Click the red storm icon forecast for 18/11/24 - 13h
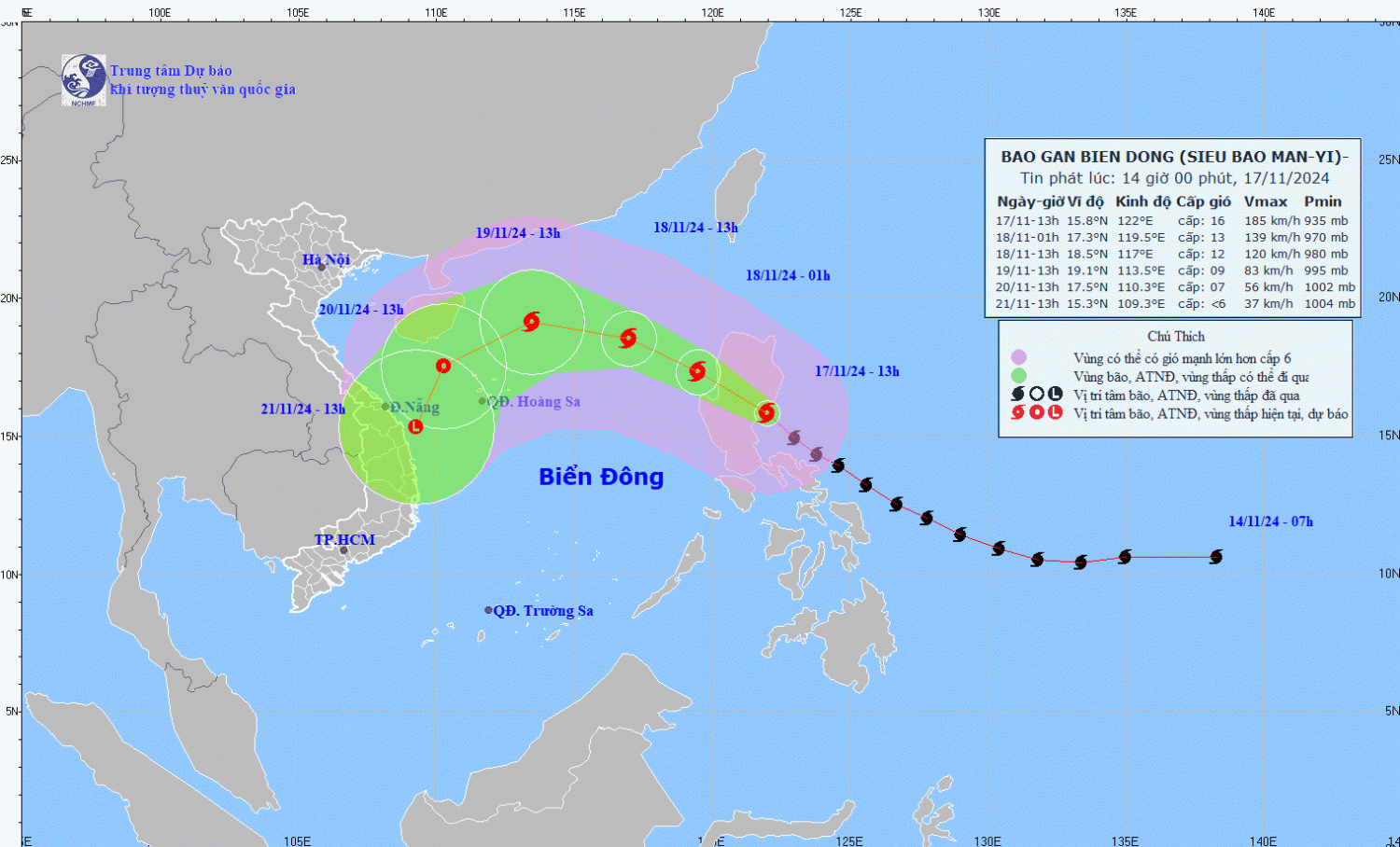This screenshot has height=847, width=1400. [x=628, y=338]
